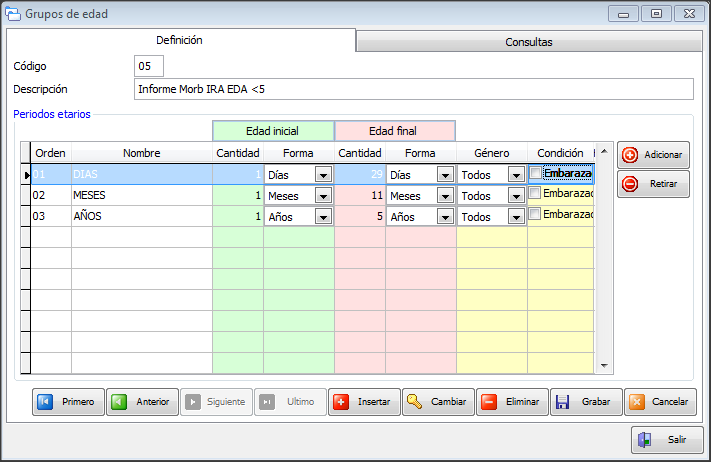Image resolution: width=711 pixels, height=462 pixels.
Task: Open the initial Forma dropdown in the DIAS row
Action: click(x=323, y=175)
